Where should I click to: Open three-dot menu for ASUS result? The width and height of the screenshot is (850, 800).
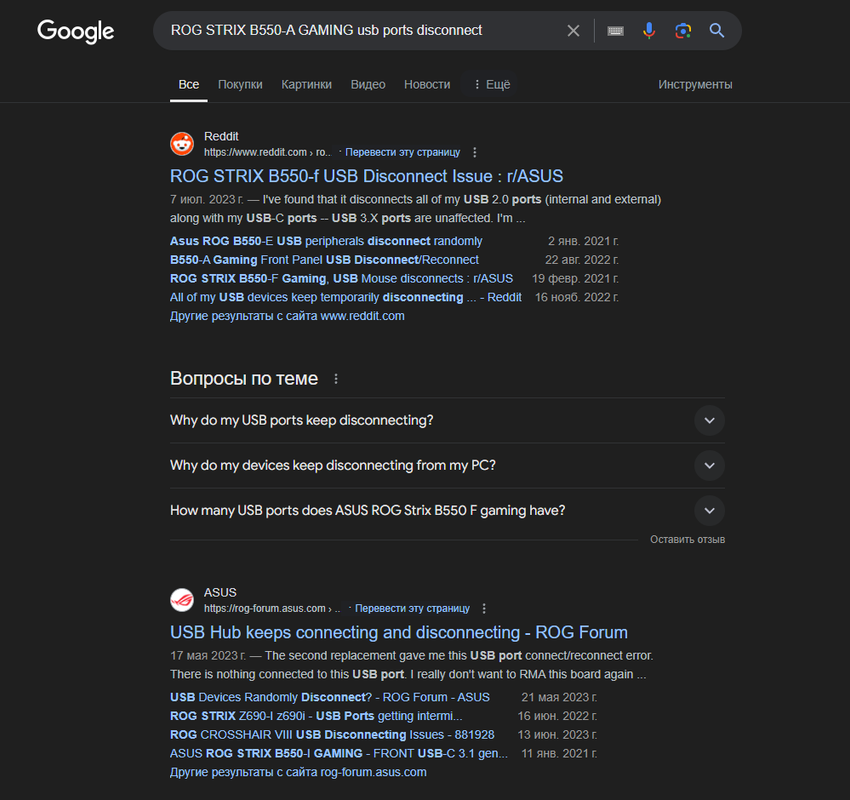pyautogui.click(x=484, y=609)
